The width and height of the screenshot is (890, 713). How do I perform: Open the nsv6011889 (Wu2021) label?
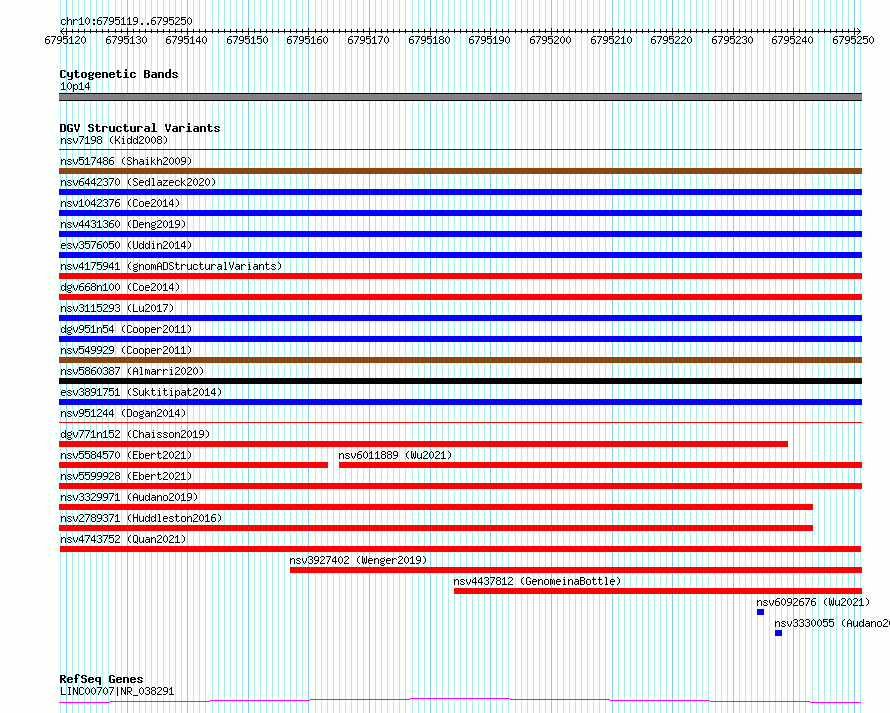click(x=395, y=455)
